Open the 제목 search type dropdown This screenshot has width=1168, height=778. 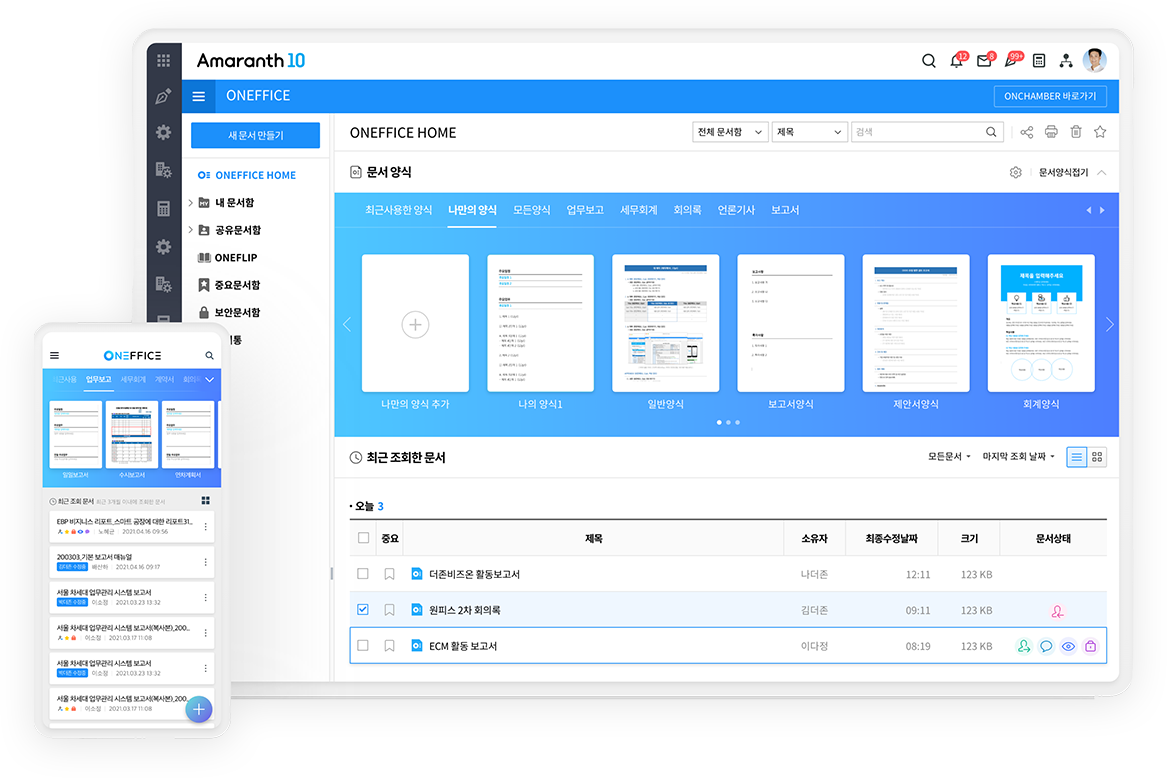pyautogui.click(x=810, y=132)
